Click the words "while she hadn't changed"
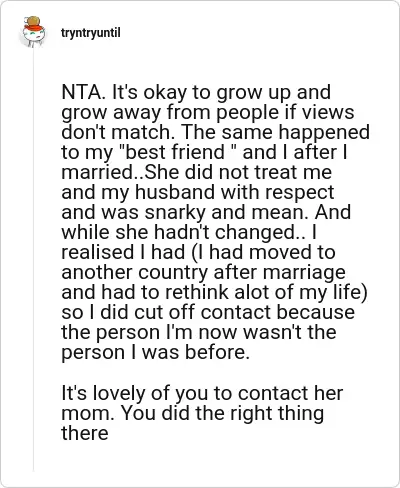This screenshot has width=400, height=488. click(x=176, y=232)
